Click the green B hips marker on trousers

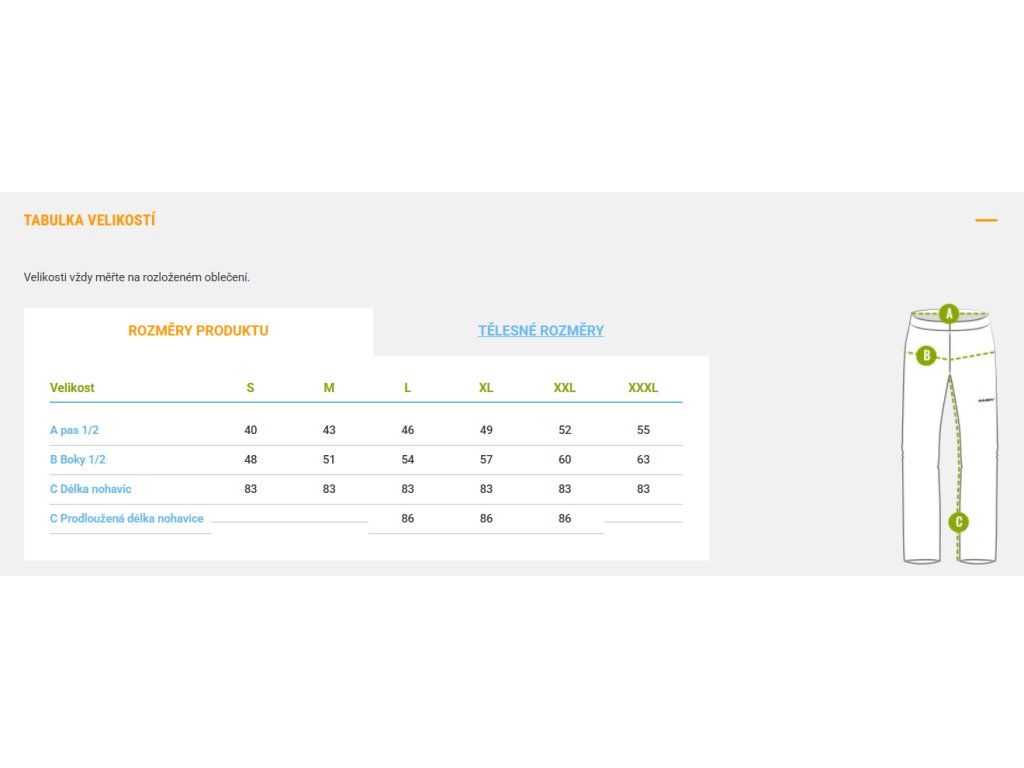(x=926, y=356)
